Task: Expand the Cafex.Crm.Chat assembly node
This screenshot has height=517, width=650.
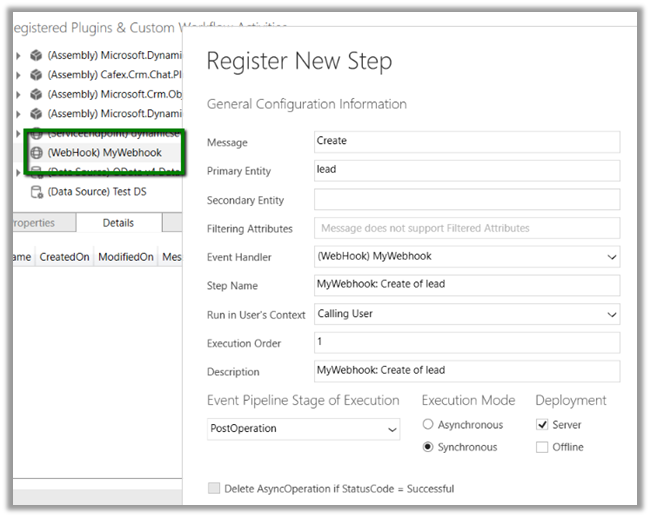Action: click(18, 75)
